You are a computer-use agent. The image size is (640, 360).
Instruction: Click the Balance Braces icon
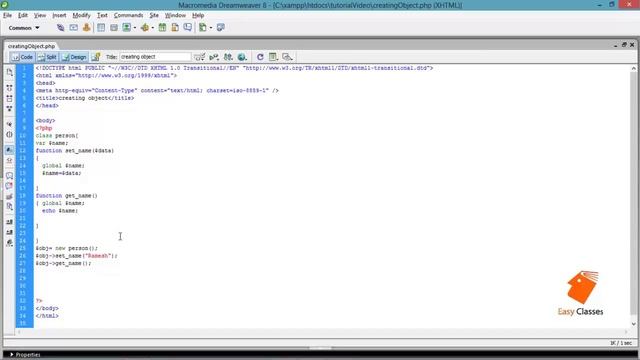pyautogui.click(x=9, y=135)
